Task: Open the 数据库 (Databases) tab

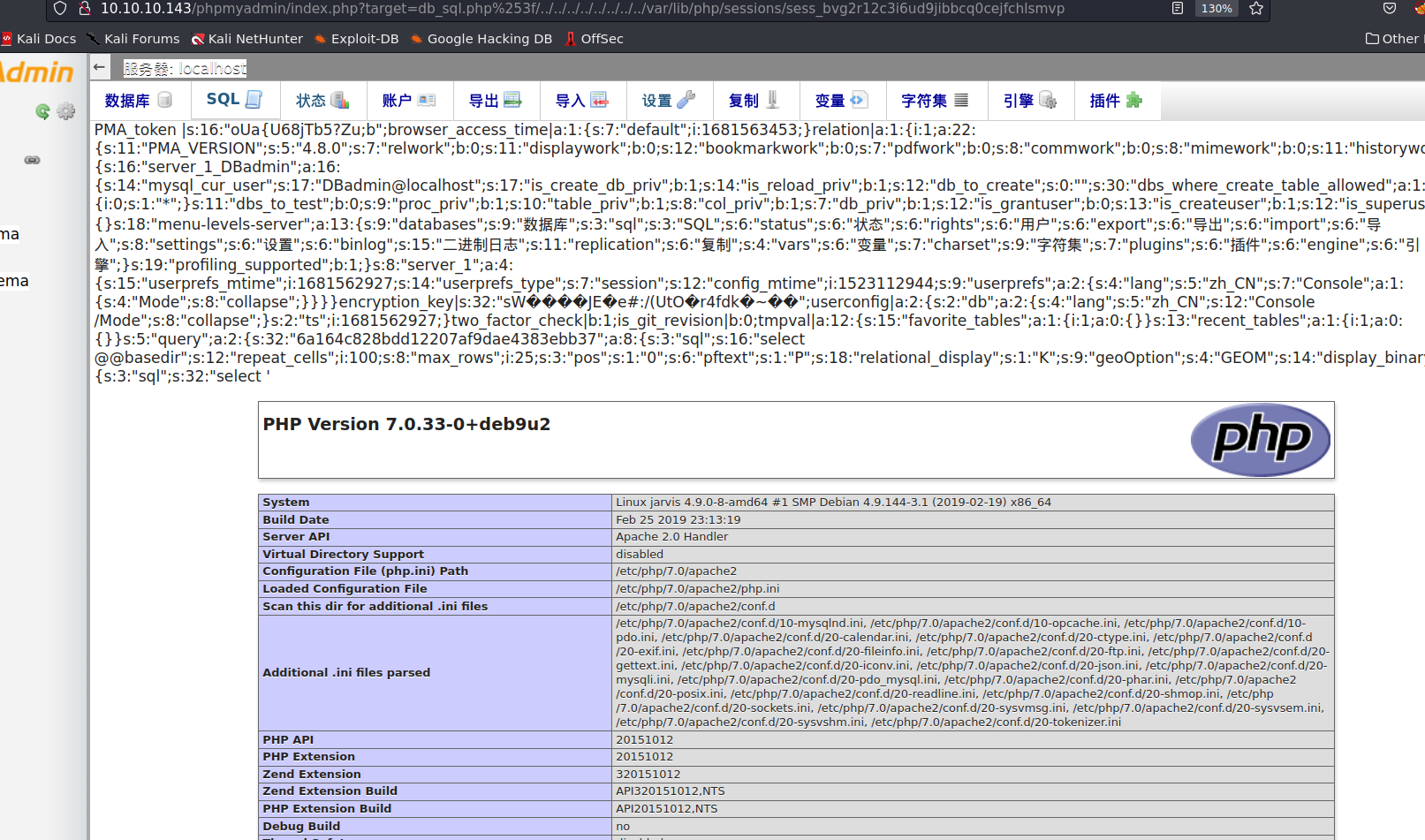Action: click(139, 101)
